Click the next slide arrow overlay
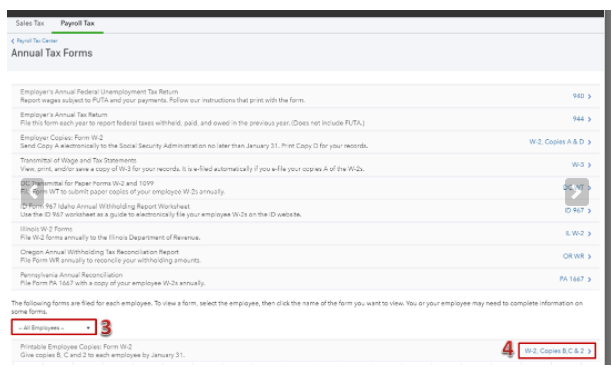This screenshot has width=612, height=369. (x=576, y=192)
